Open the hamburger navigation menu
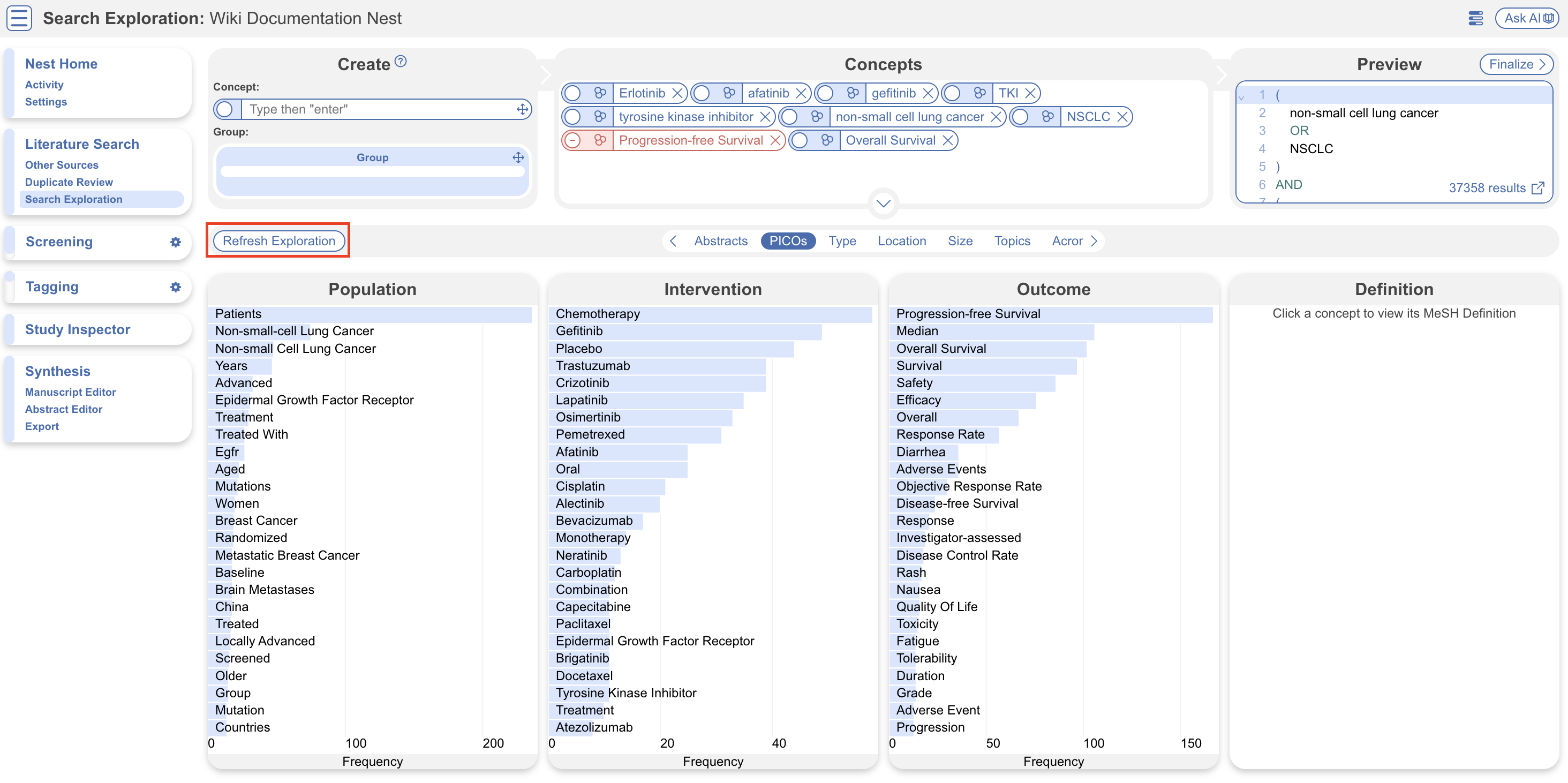The image size is (1568, 783). (x=19, y=18)
